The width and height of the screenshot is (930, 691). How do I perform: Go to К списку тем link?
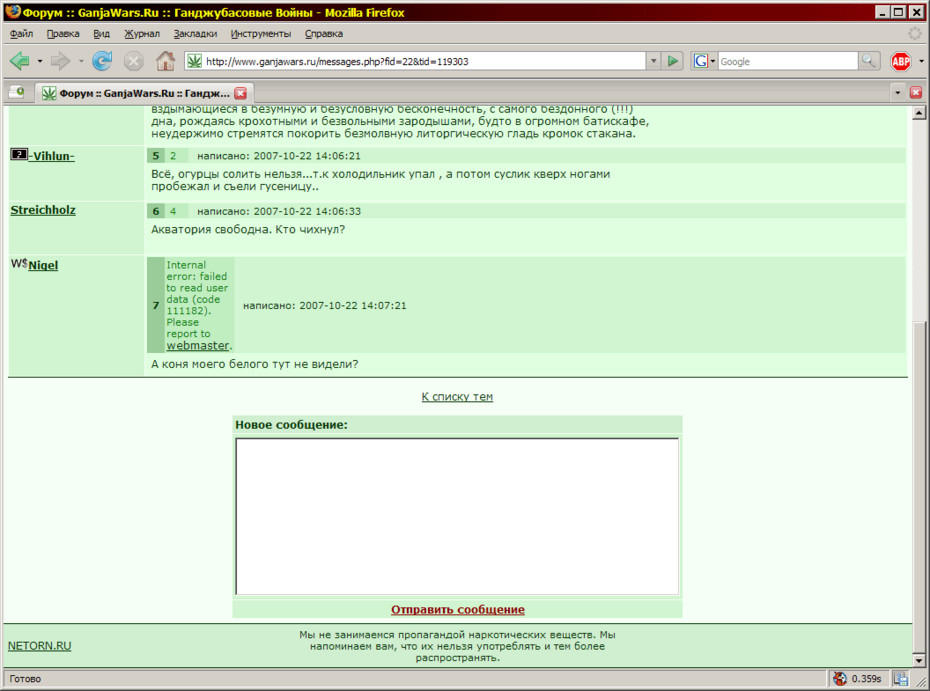(457, 396)
